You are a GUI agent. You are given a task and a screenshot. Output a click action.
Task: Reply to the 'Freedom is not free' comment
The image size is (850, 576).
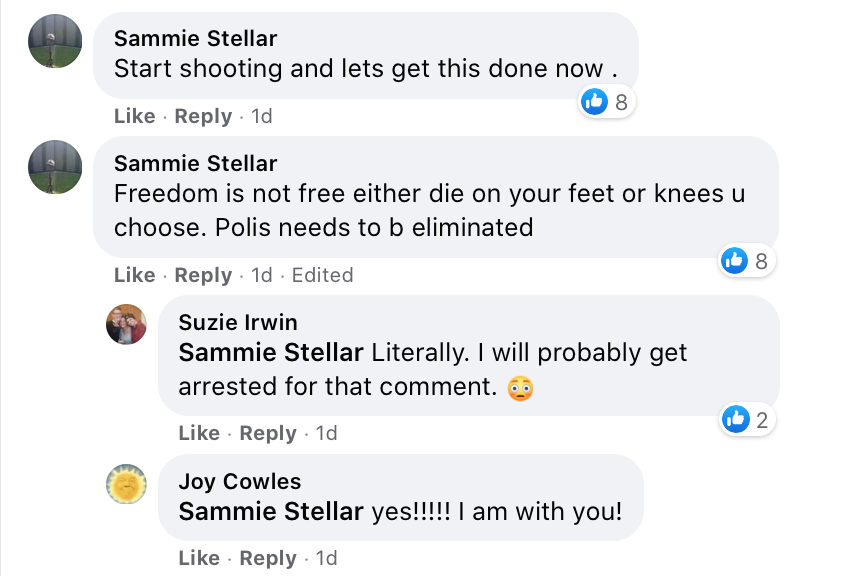pos(203,275)
